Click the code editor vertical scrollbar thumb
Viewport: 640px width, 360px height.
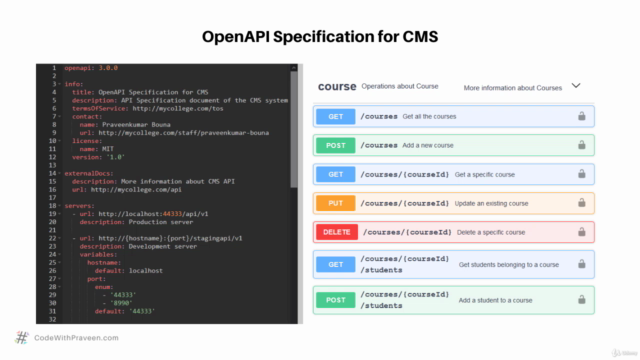(294, 130)
